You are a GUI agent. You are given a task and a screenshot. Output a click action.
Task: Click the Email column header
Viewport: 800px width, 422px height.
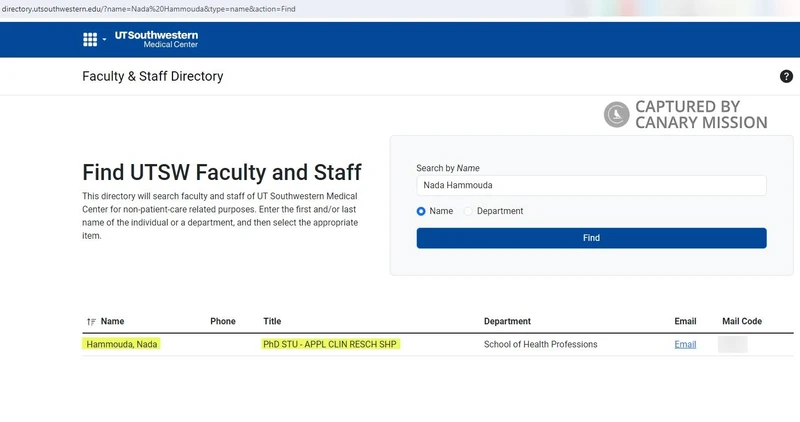(685, 321)
